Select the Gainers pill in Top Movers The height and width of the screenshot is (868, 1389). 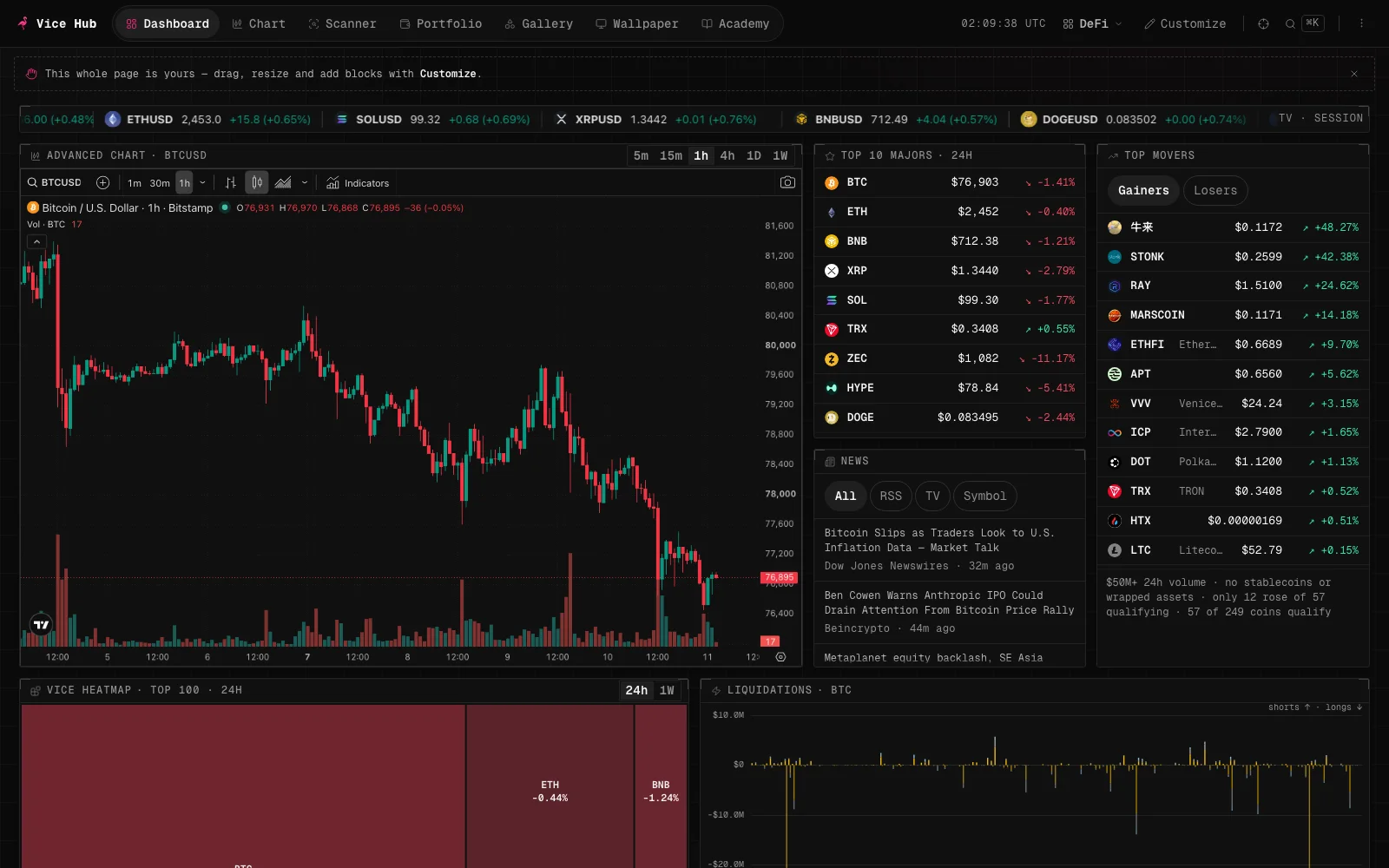tap(1143, 191)
